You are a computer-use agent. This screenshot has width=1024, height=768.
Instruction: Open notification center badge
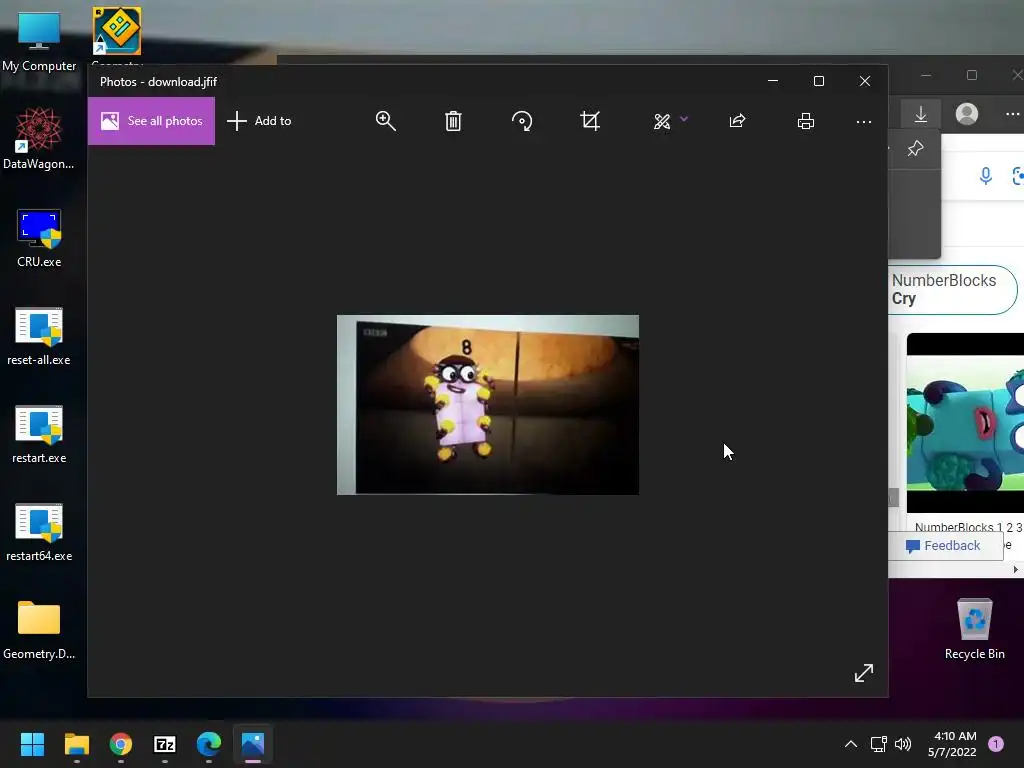(x=996, y=744)
